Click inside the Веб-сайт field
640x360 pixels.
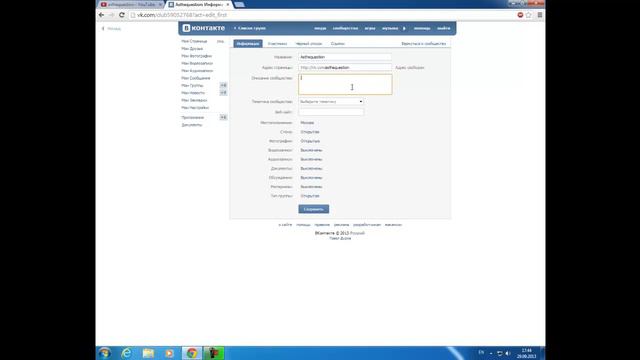click(x=331, y=112)
